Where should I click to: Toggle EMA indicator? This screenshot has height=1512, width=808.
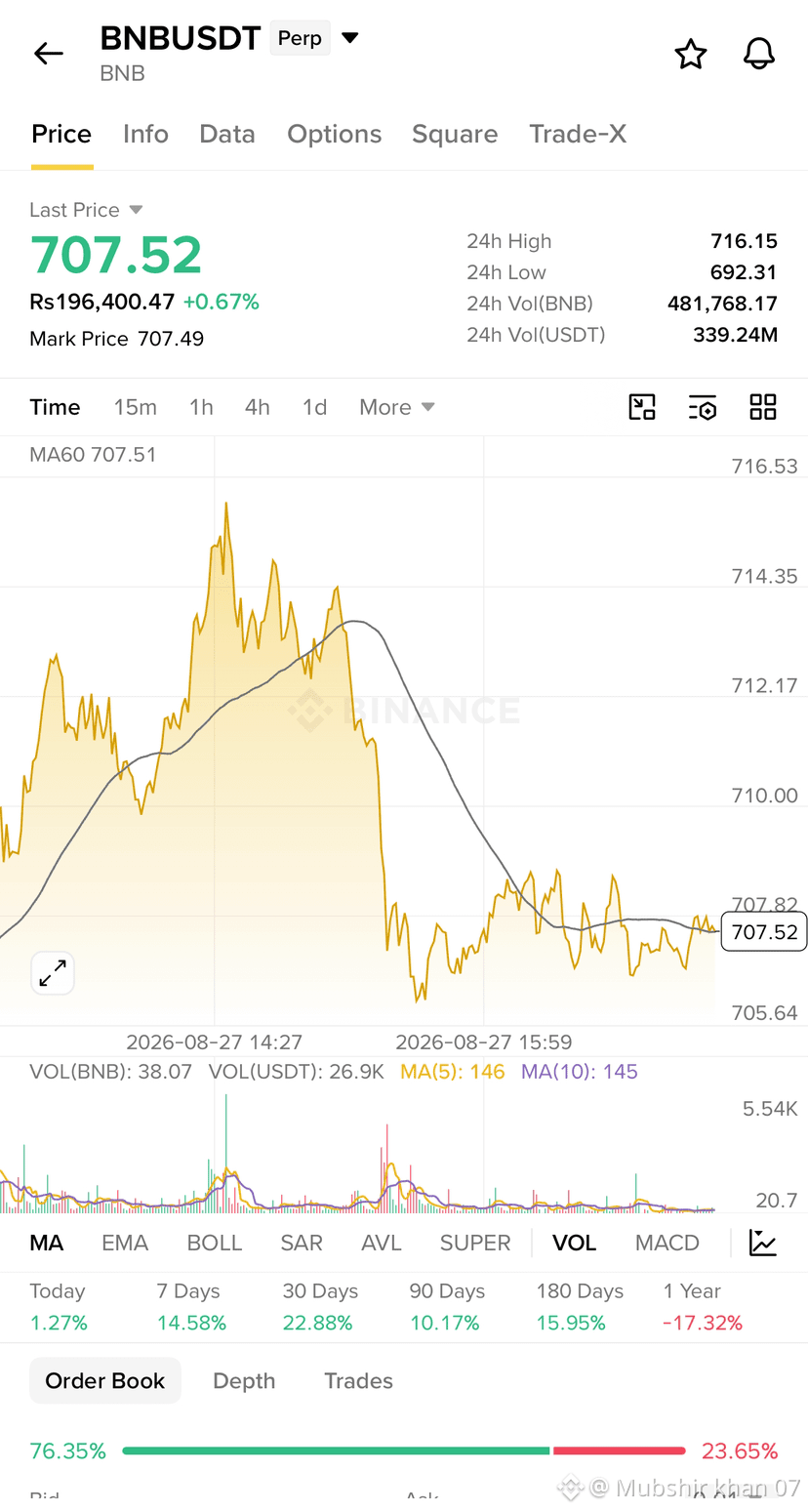[x=125, y=1243]
